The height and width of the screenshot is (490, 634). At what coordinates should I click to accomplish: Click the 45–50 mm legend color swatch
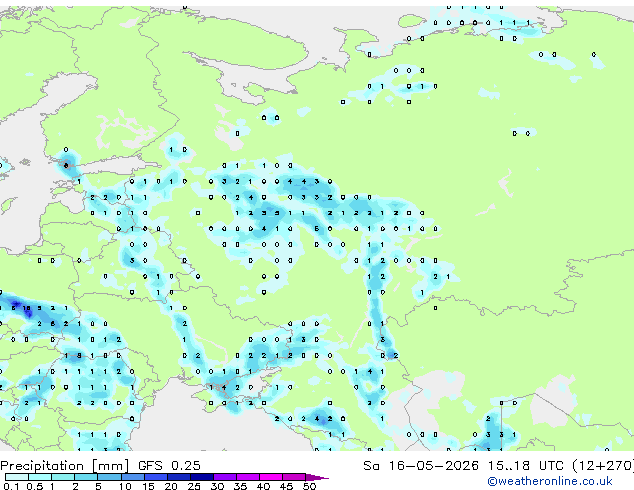[294, 477]
